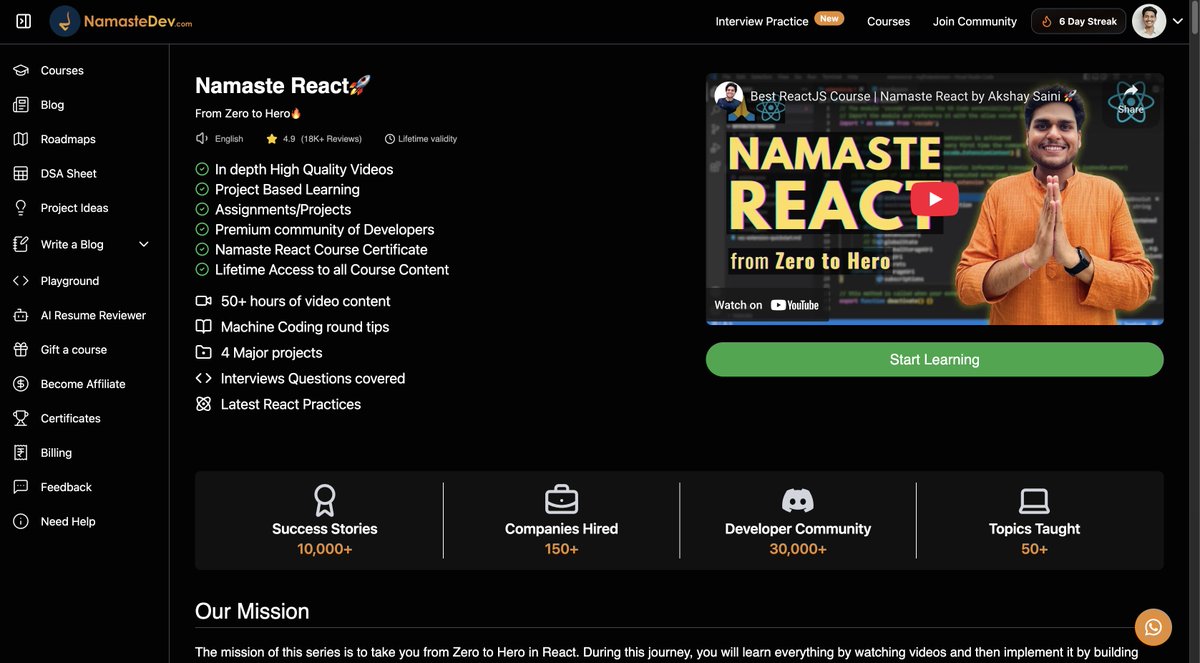Click the Success Stories award ribbon icon
Screen dimensions: 1200x663
(325, 500)
